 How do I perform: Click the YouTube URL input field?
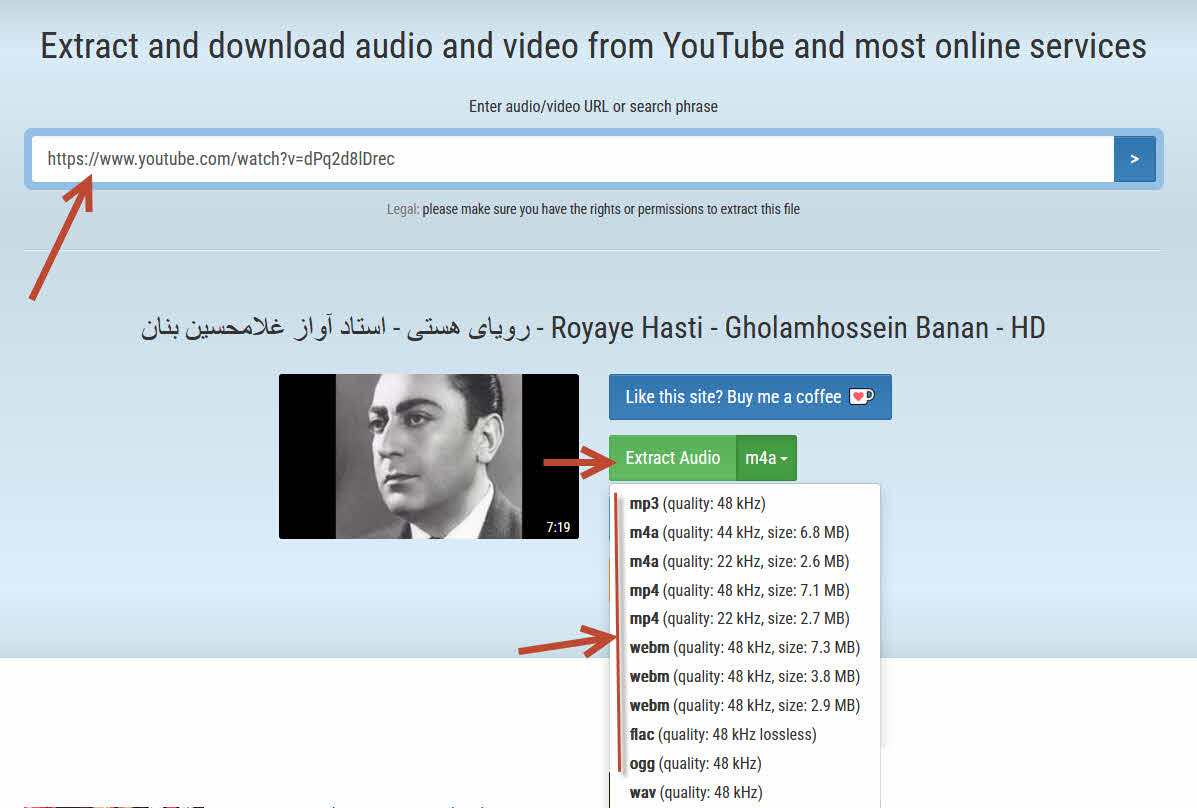tap(573, 159)
